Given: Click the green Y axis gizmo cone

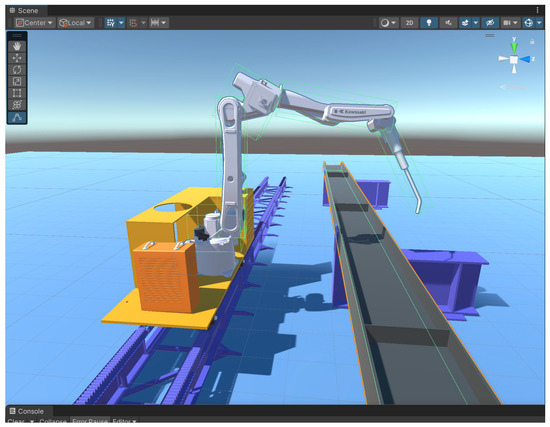Looking at the screenshot, I should (514, 47).
